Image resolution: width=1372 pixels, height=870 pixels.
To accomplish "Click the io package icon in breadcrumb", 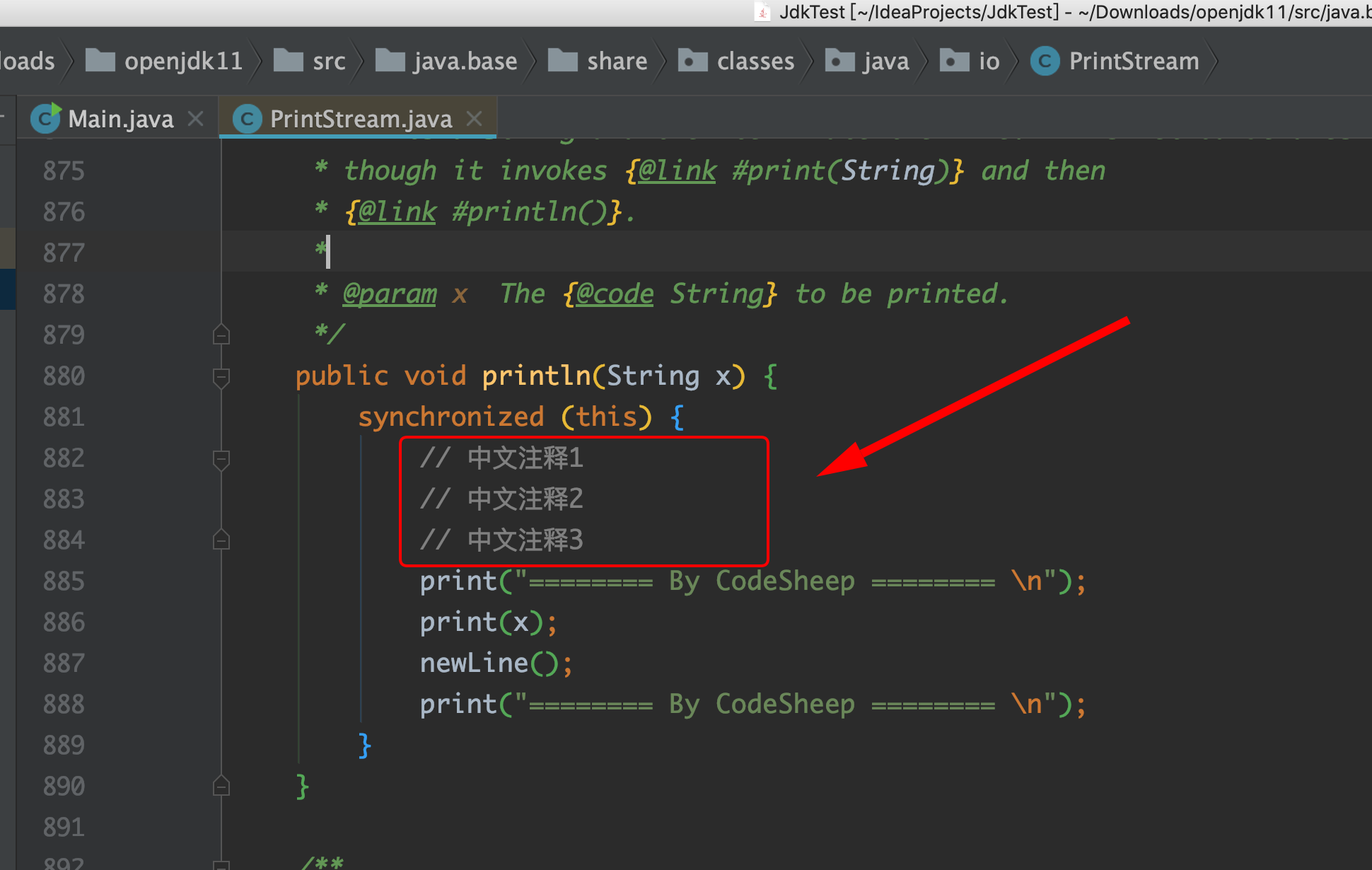I will tap(954, 61).
